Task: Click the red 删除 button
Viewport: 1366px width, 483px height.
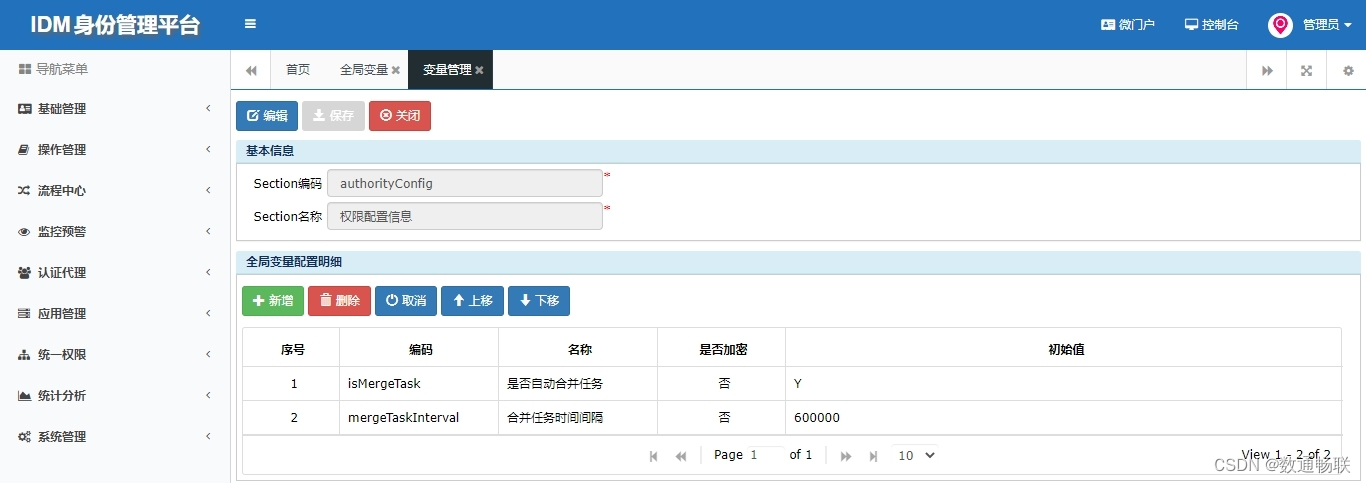Action: tap(339, 301)
